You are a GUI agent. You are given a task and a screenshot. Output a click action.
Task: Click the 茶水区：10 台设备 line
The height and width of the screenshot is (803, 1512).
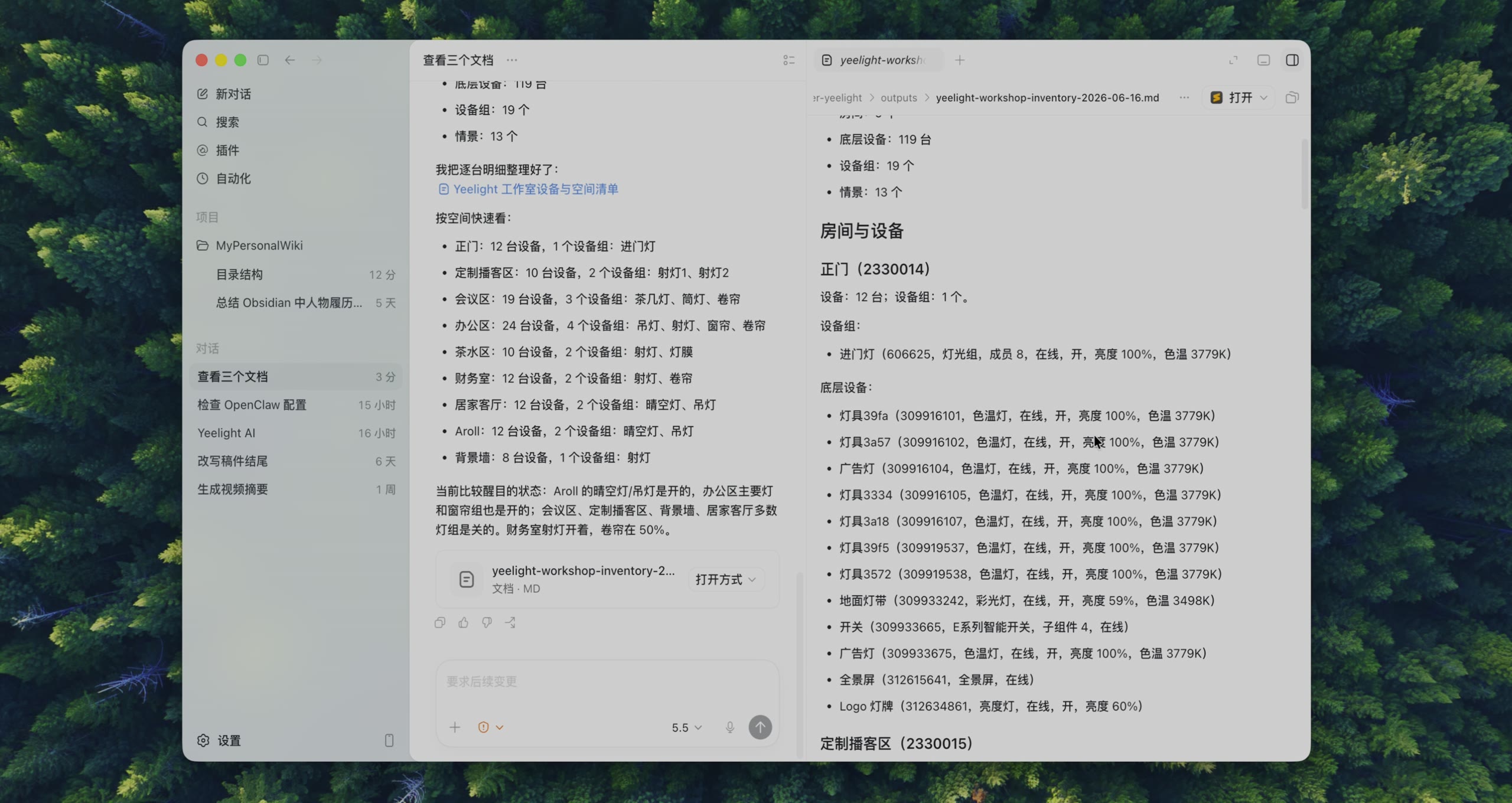coord(573,352)
